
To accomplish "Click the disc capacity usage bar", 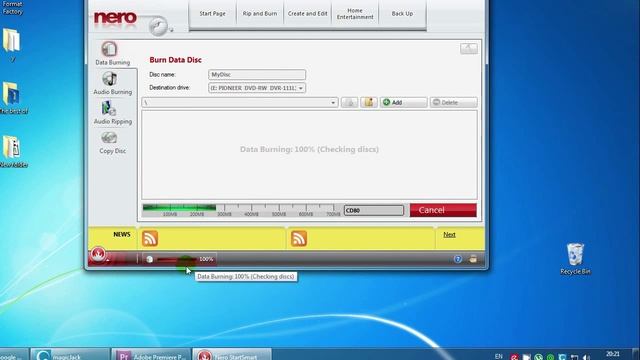I will (242, 210).
